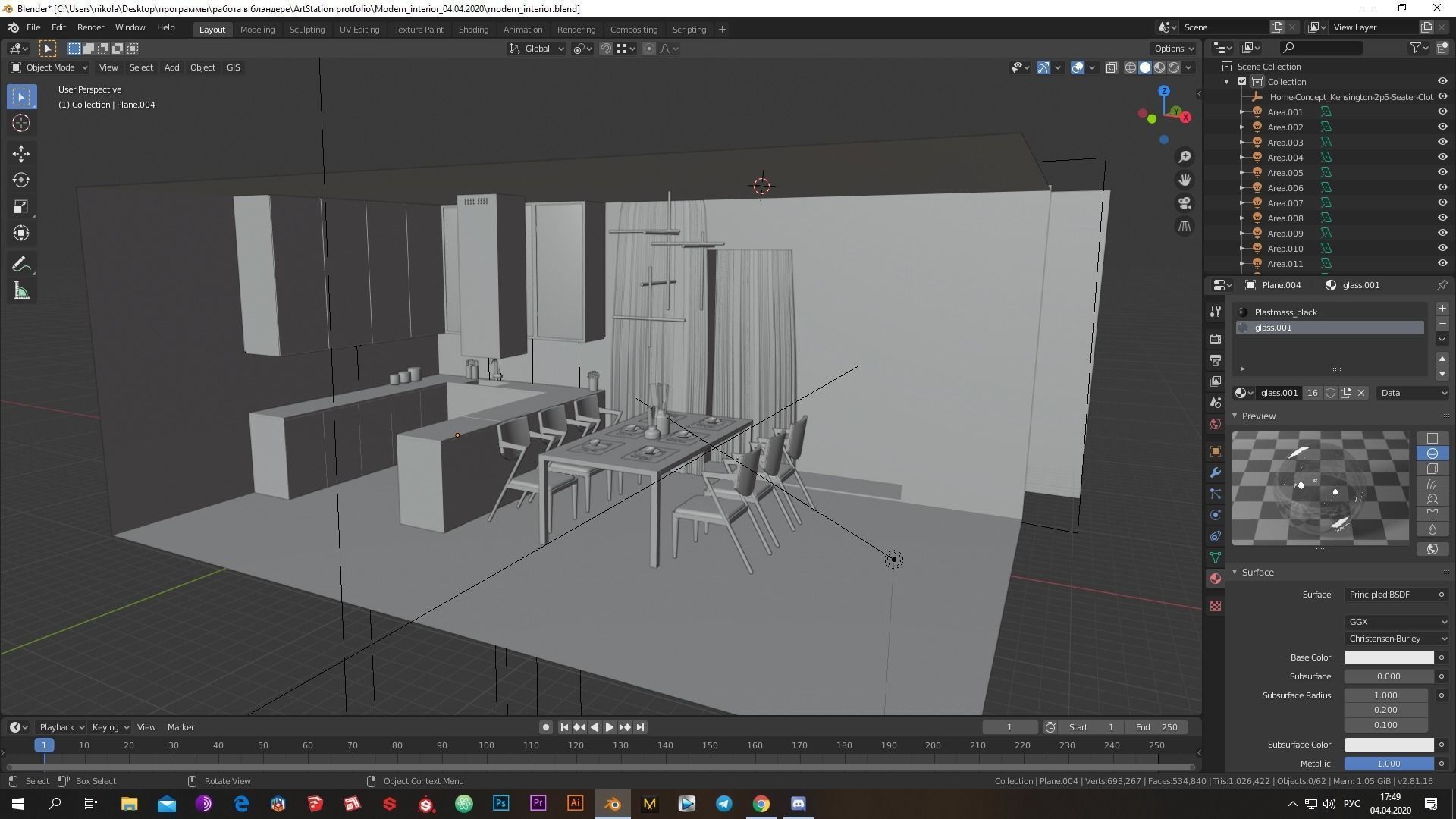1456x819 pixels.
Task: Select the Annotate tool
Action: (x=21, y=265)
